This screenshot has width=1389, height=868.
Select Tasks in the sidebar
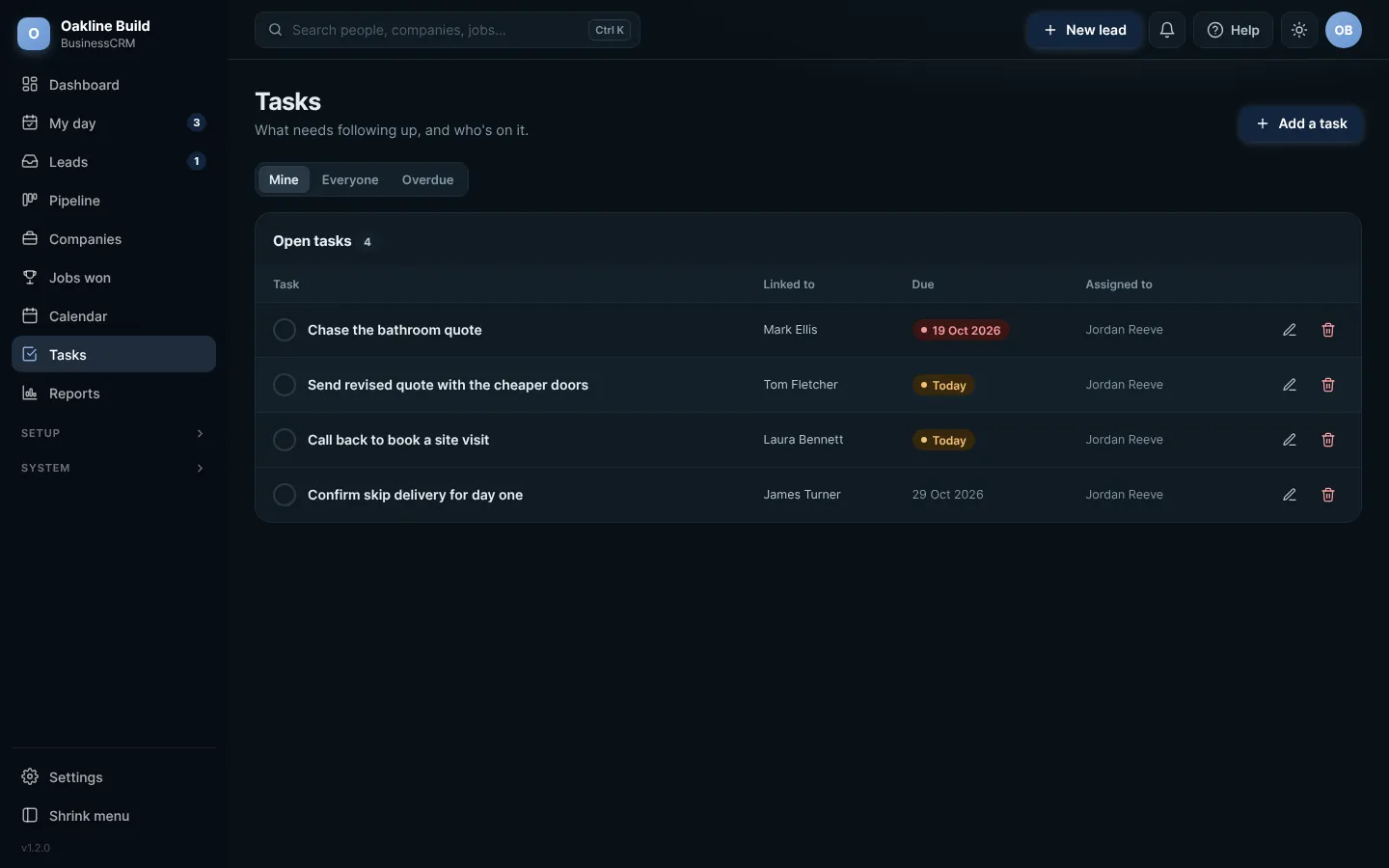point(114,354)
